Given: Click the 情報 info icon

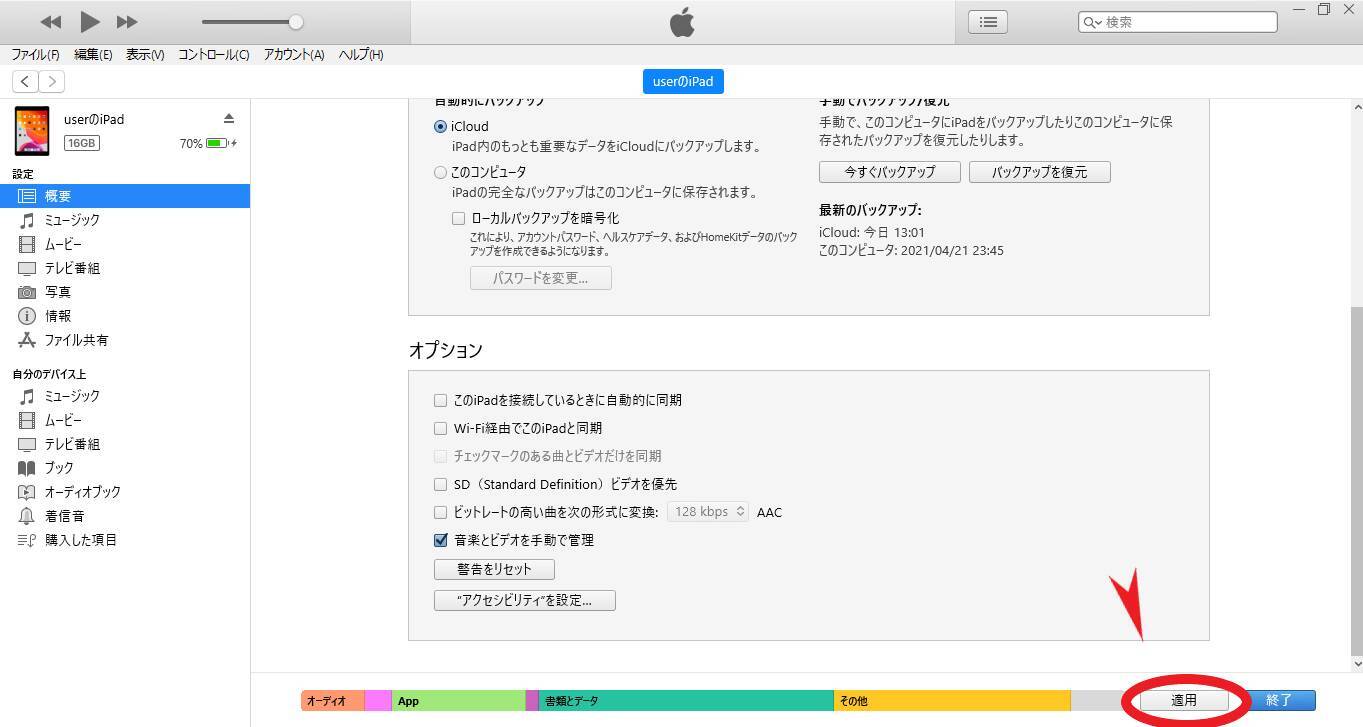Looking at the screenshot, I should (x=27, y=316).
